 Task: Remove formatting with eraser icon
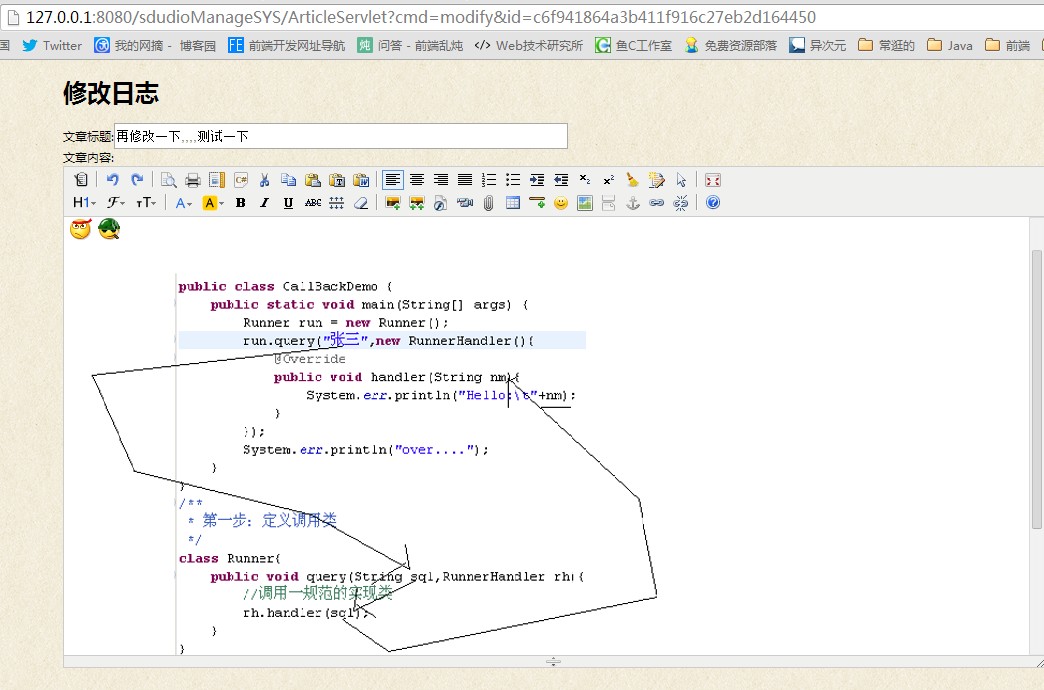coord(361,202)
